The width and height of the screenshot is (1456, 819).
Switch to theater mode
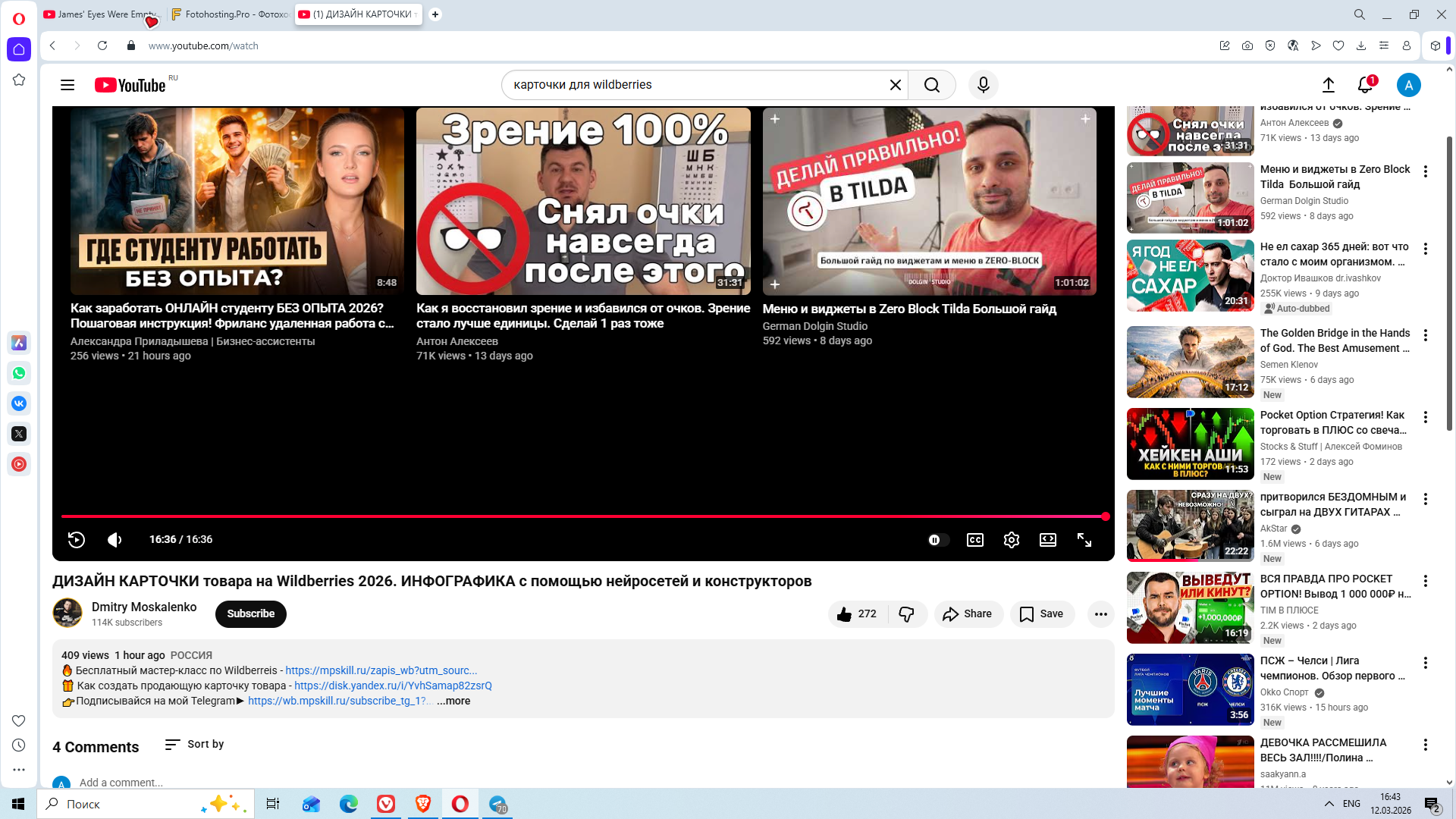[1048, 540]
